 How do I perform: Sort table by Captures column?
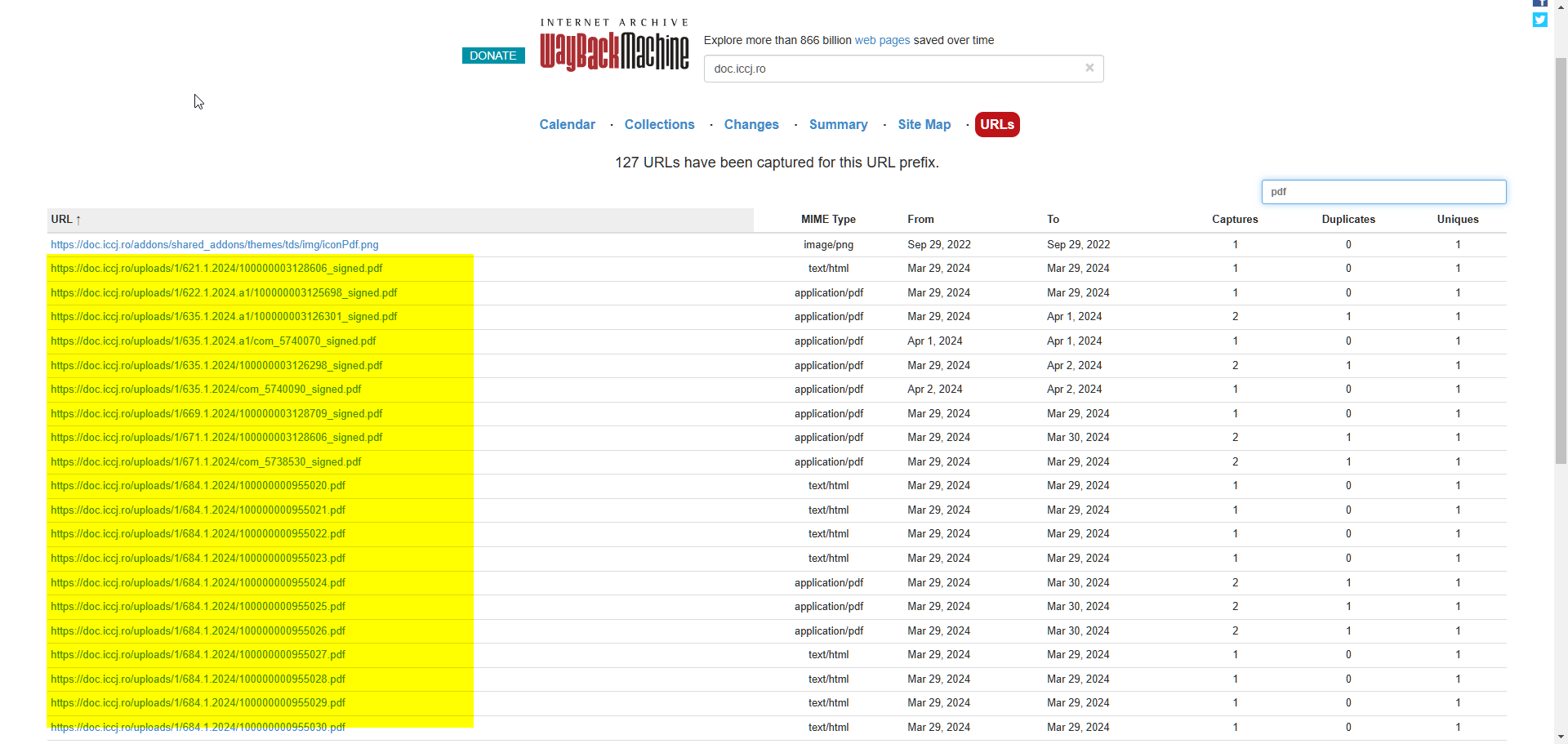[x=1234, y=219]
